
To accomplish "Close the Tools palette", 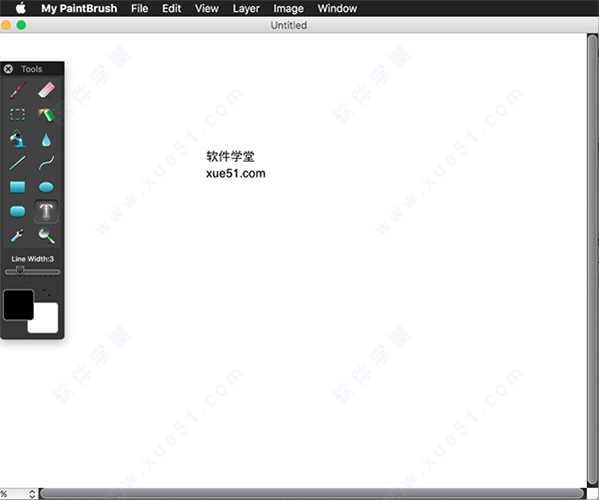I will click(8, 69).
